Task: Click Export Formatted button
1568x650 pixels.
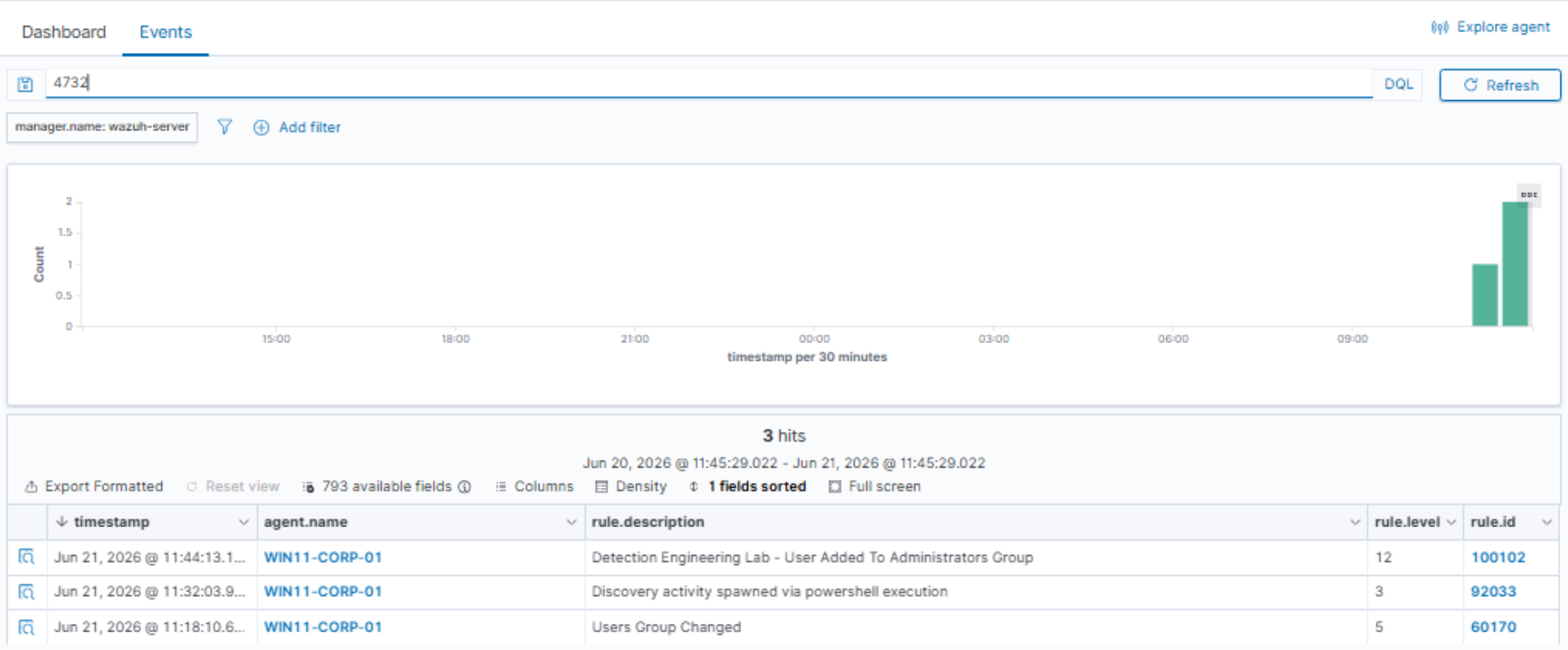Action: (94, 487)
